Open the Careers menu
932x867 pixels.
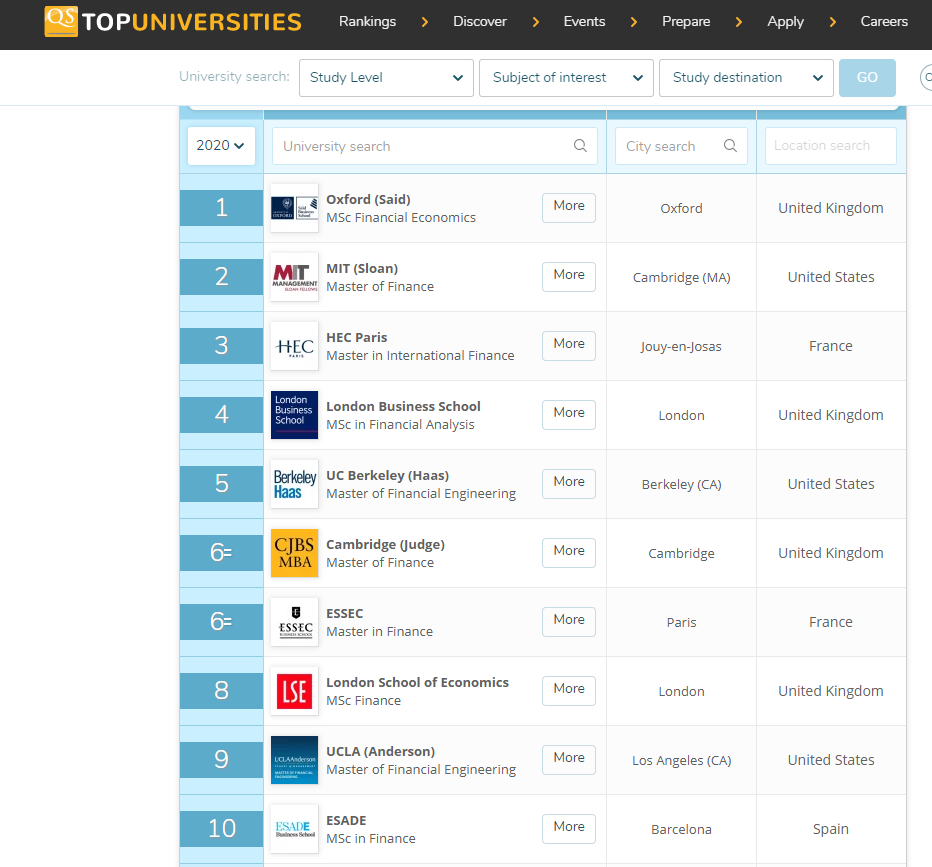[884, 21]
